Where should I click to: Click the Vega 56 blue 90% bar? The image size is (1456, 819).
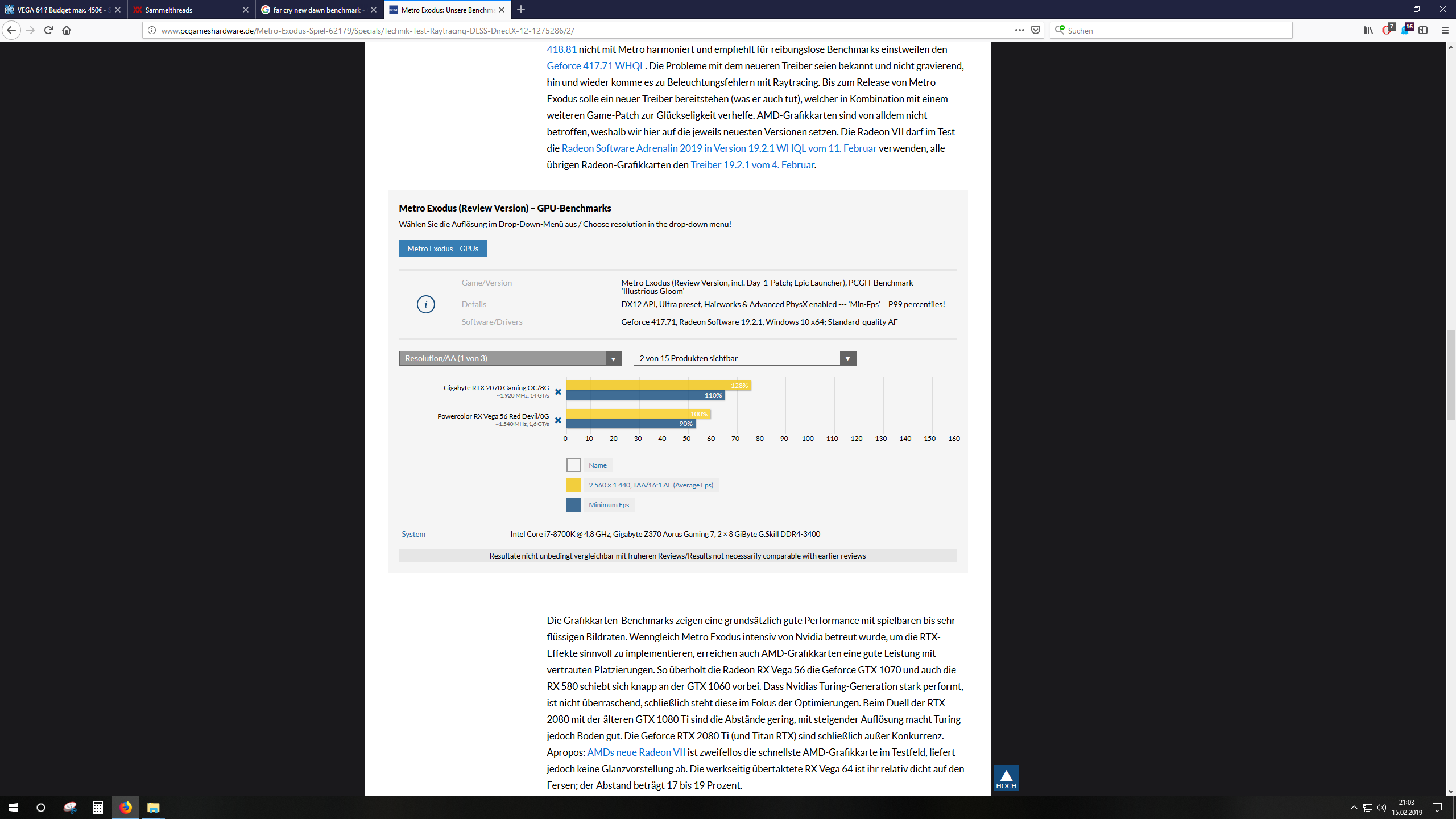(631, 424)
